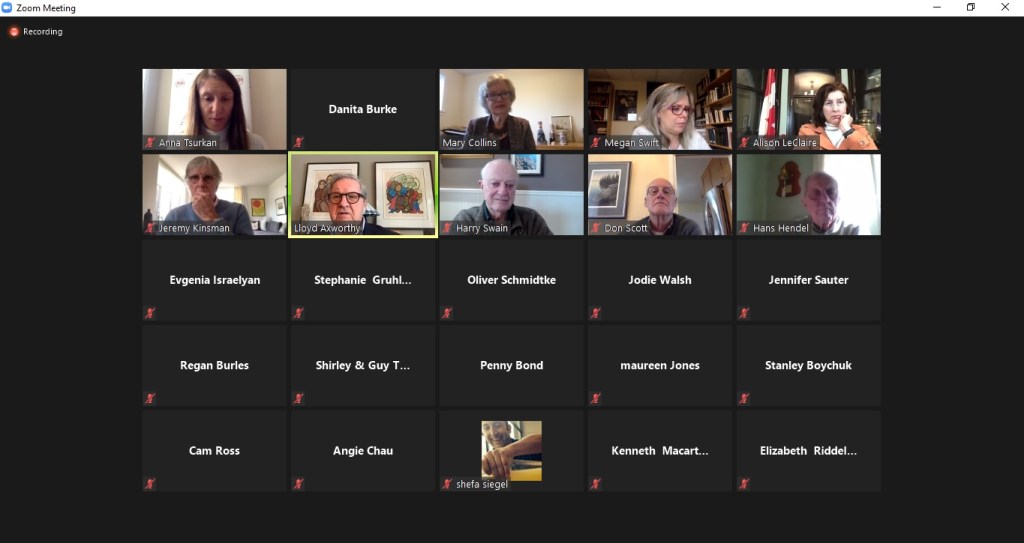Click muted mic icon on Anna Tsurkan tile
1024x543 pixels.
[x=150, y=142]
